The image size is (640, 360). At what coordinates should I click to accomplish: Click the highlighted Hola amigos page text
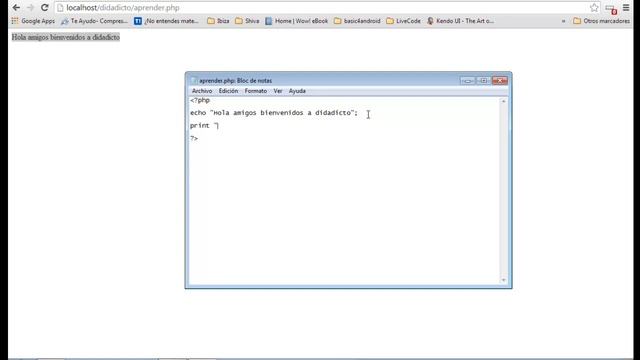point(66,37)
